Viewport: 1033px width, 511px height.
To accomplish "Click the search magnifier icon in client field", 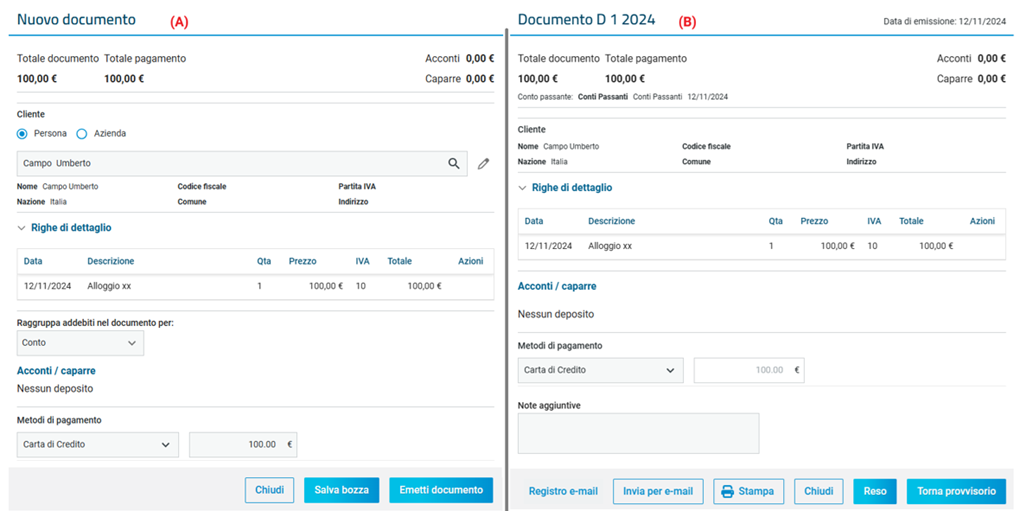I will (x=454, y=163).
